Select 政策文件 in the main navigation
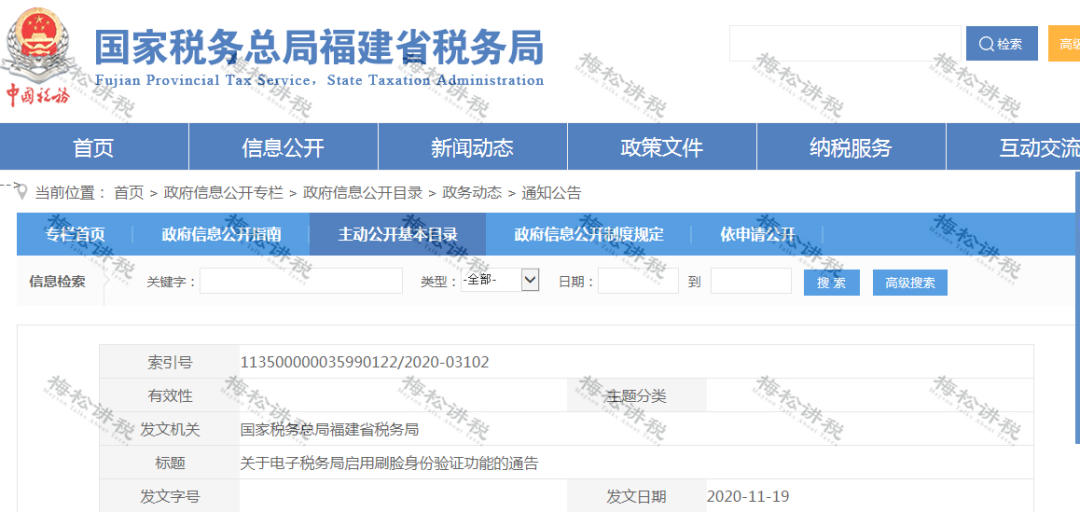Image resolution: width=1080 pixels, height=512 pixels. [x=662, y=147]
